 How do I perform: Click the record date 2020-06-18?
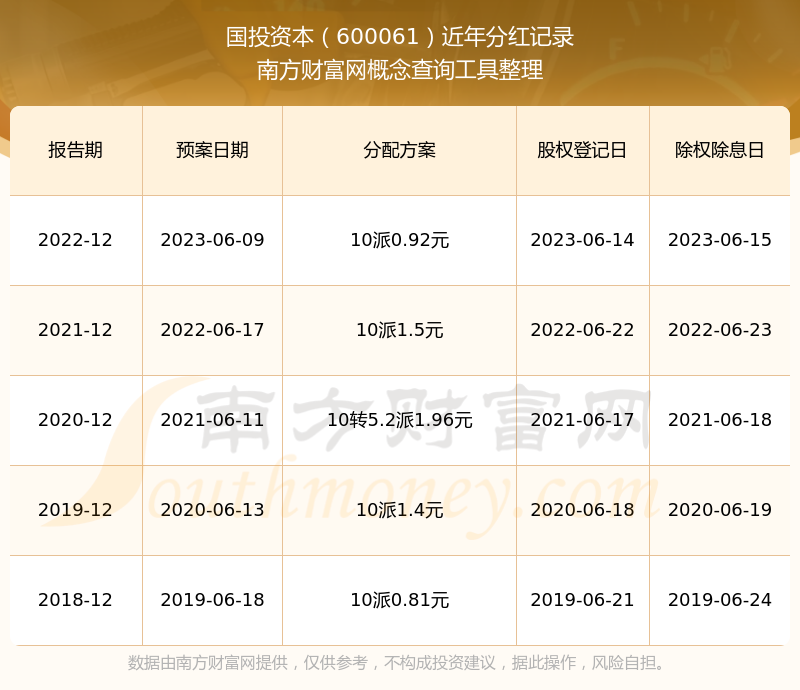coord(582,509)
